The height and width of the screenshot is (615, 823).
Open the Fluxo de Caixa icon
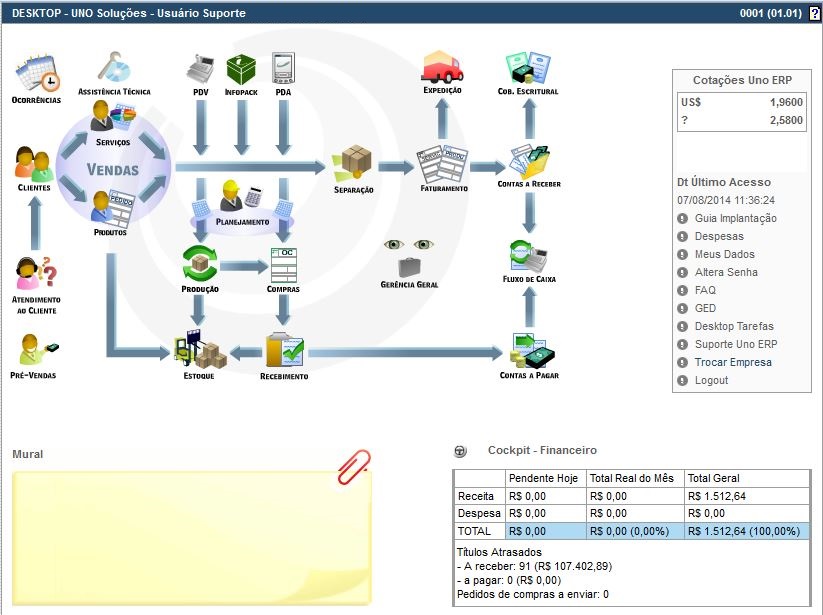point(529,256)
